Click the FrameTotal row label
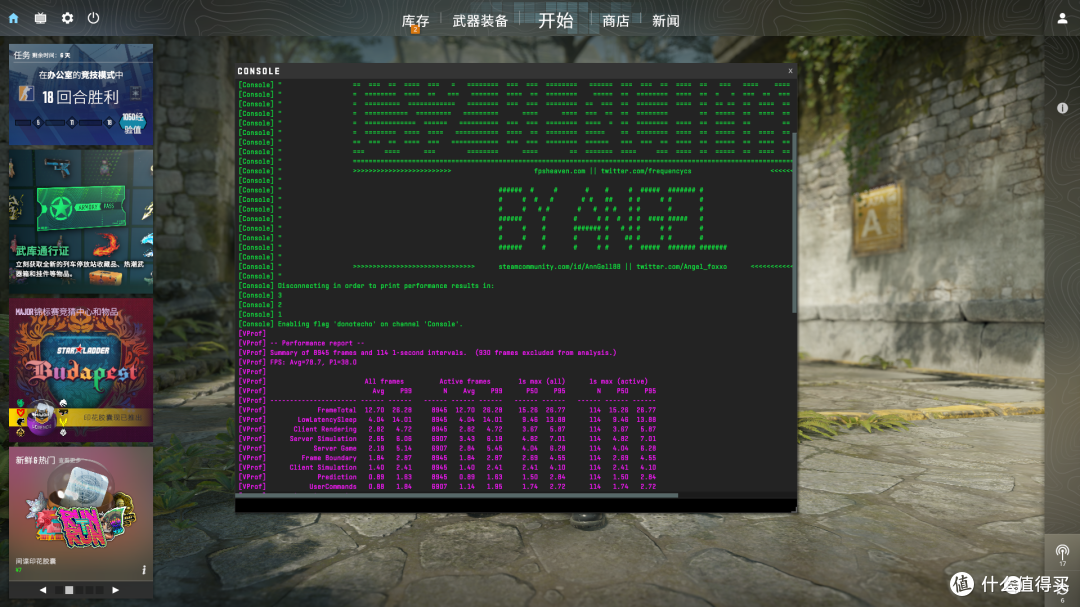Screen dimensions: 1080x607 click(337, 410)
